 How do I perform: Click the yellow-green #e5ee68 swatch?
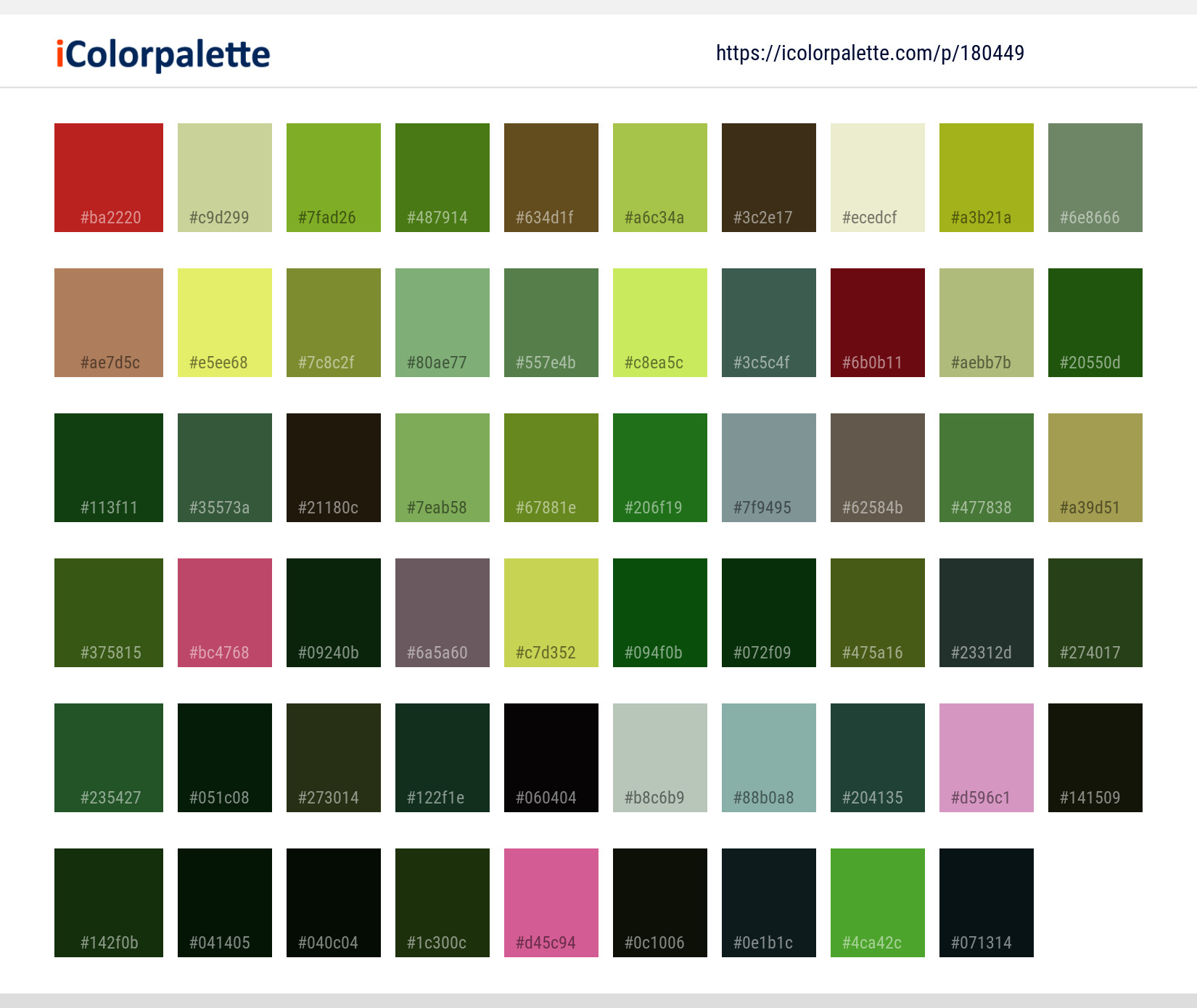[224, 322]
